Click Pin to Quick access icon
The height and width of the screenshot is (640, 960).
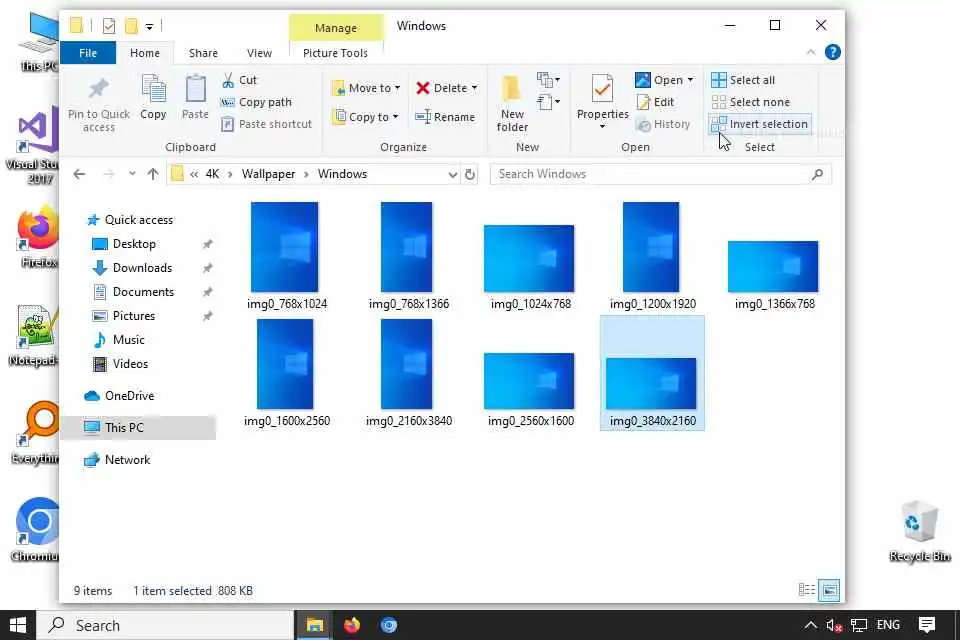point(98,89)
